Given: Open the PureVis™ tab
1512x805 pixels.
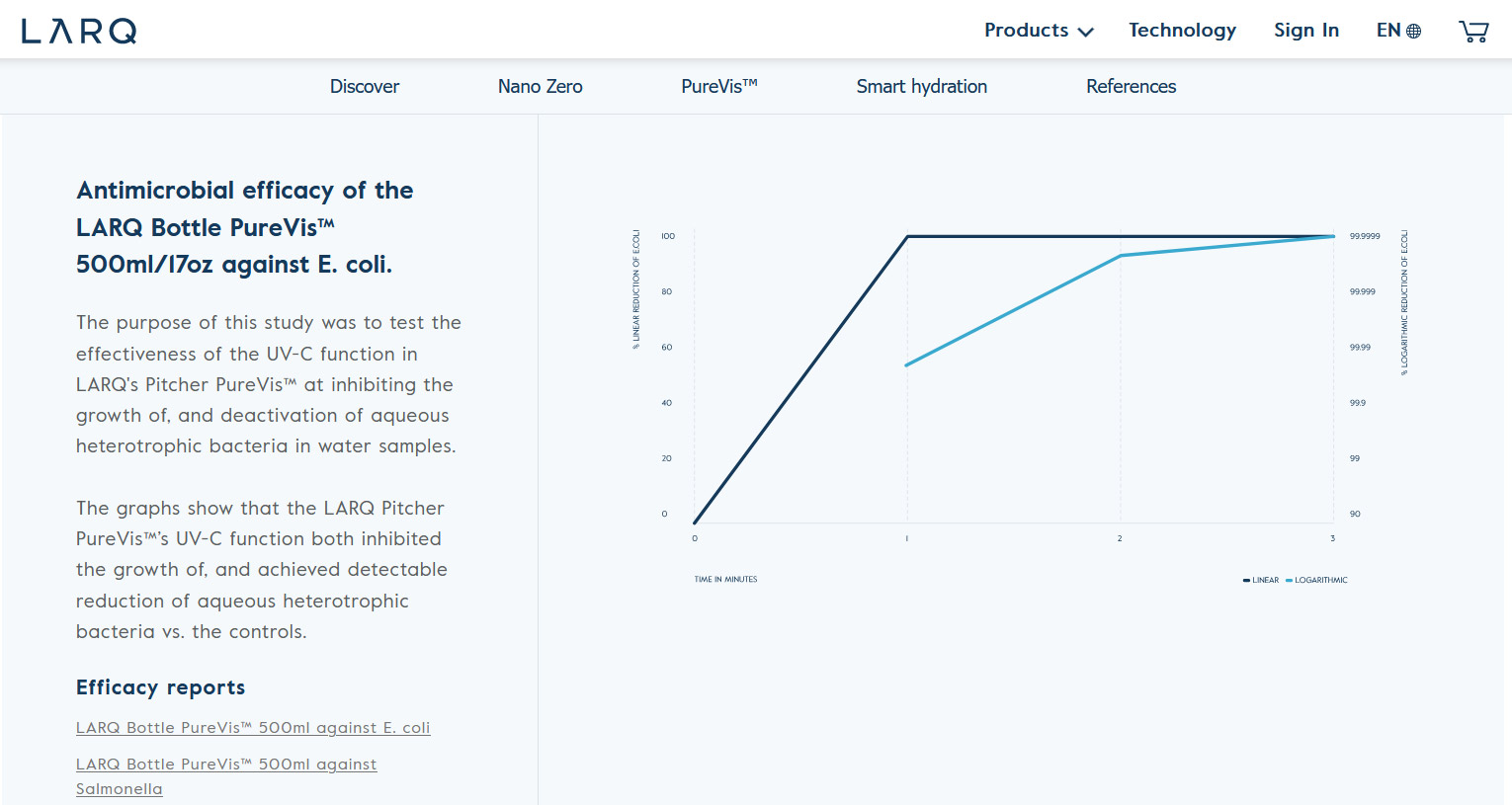Looking at the screenshot, I should point(718,87).
